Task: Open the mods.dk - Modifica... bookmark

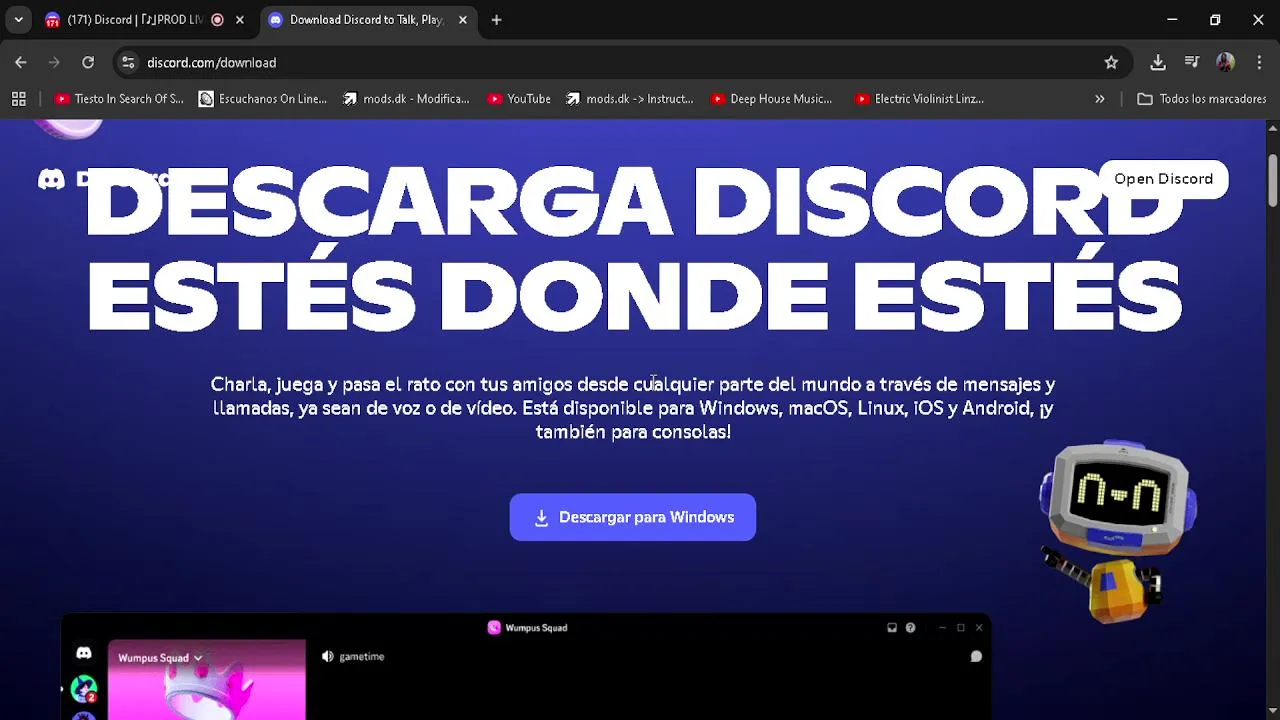Action: [x=406, y=99]
